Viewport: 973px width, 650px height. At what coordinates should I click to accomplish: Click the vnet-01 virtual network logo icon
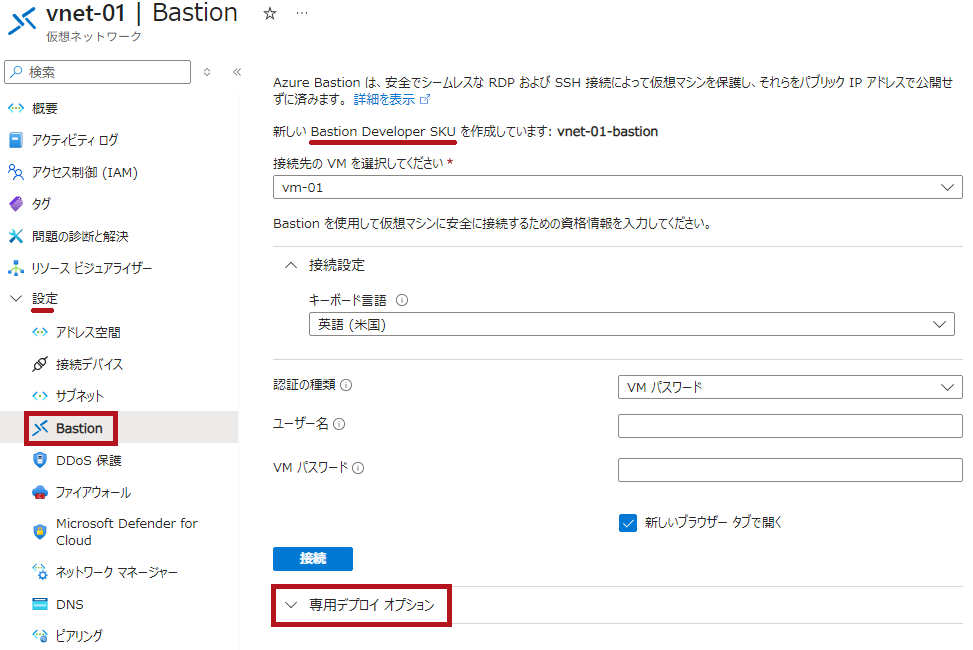(22, 22)
